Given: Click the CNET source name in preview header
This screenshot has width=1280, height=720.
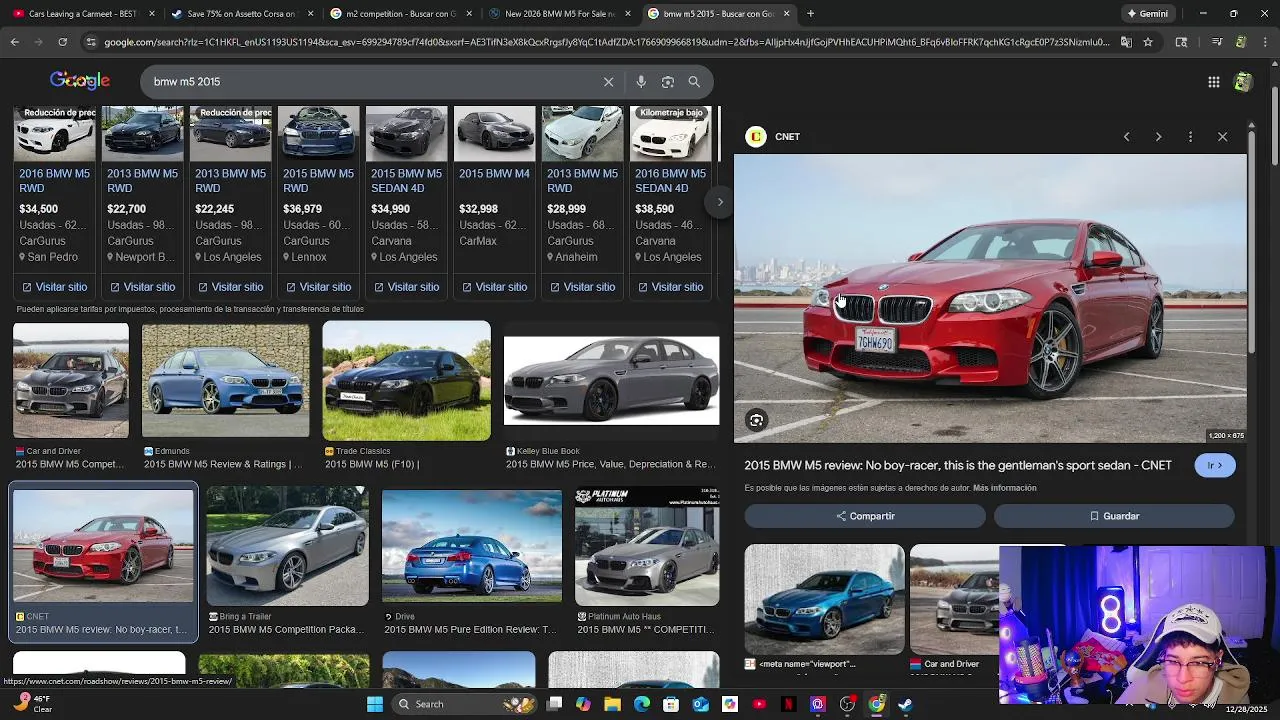Looking at the screenshot, I should (787, 137).
